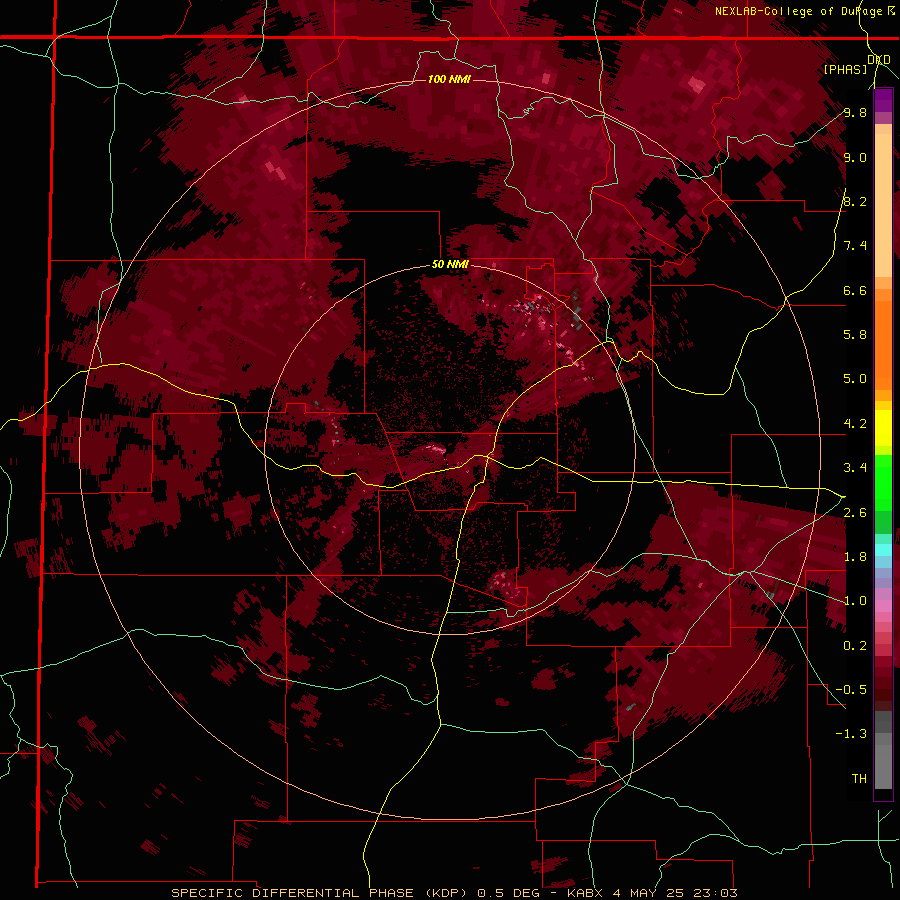Click the 1.0 scale label
Viewport: 900px width, 900px height.
(x=855, y=601)
